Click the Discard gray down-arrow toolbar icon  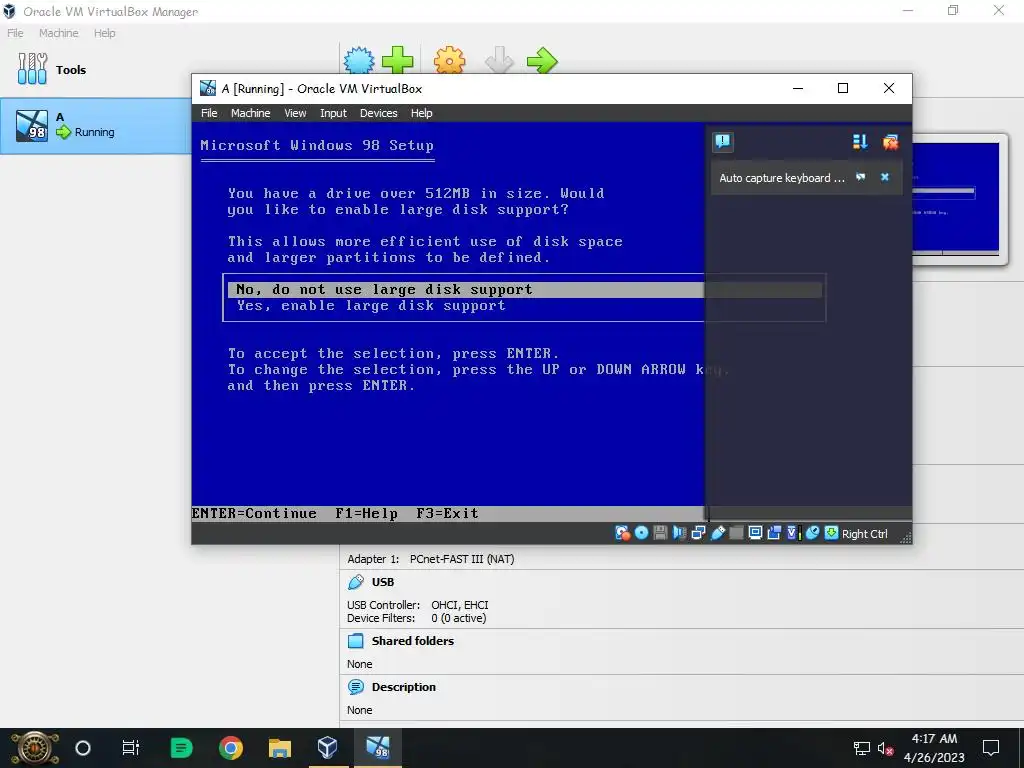click(x=500, y=61)
